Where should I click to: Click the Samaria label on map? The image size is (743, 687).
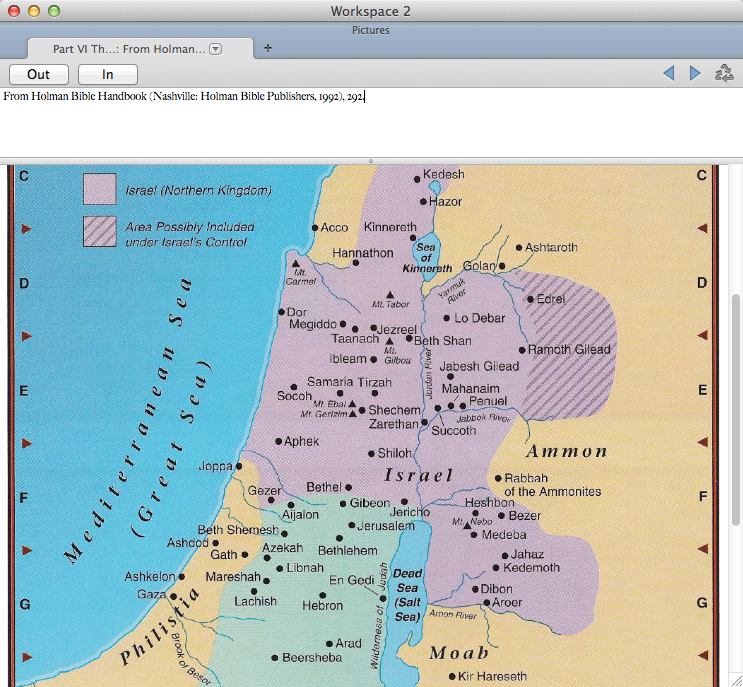point(330,381)
